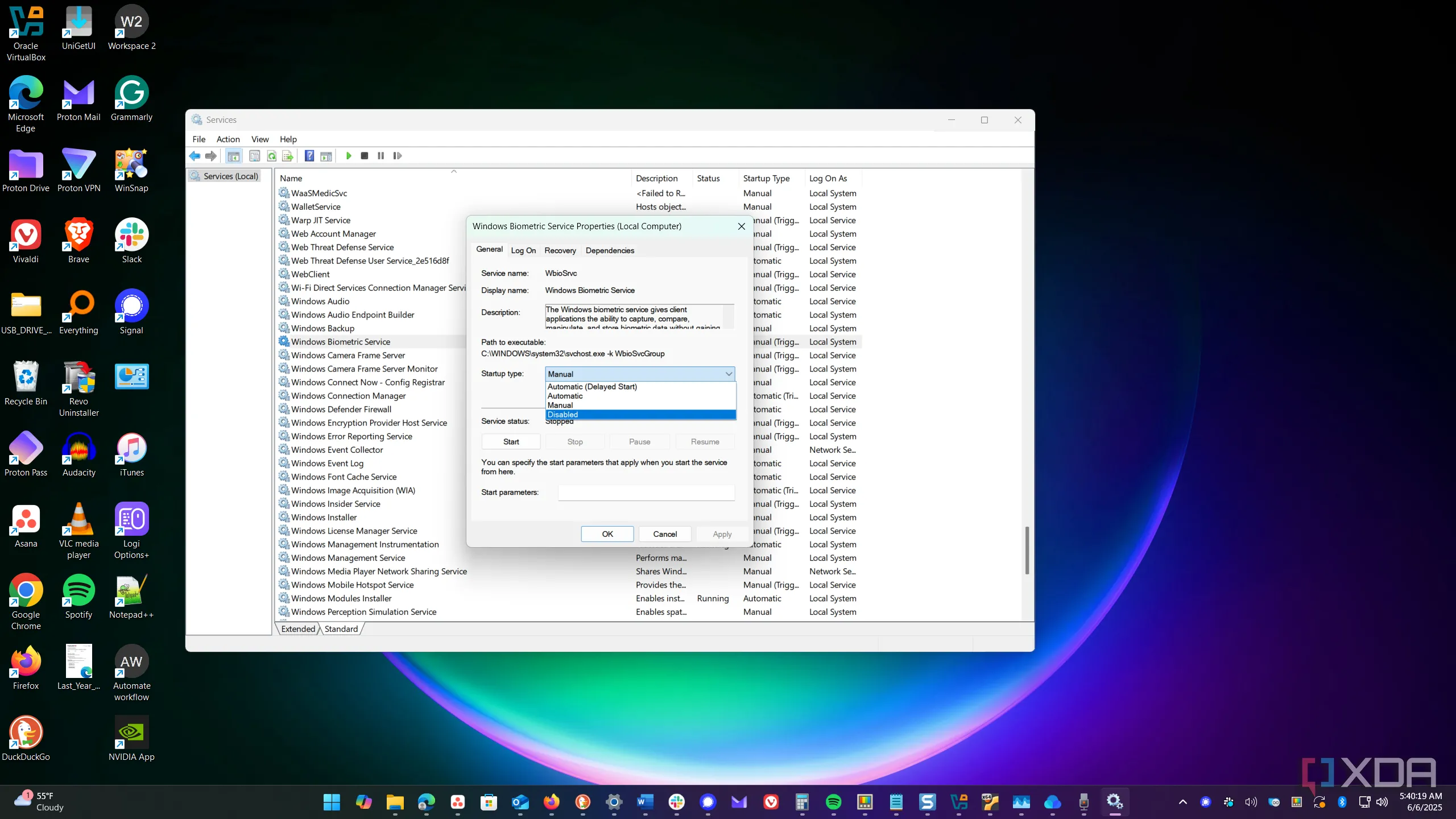Click the Start button under Service status
This screenshot has height=819, width=1456.
pyautogui.click(x=511, y=442)
